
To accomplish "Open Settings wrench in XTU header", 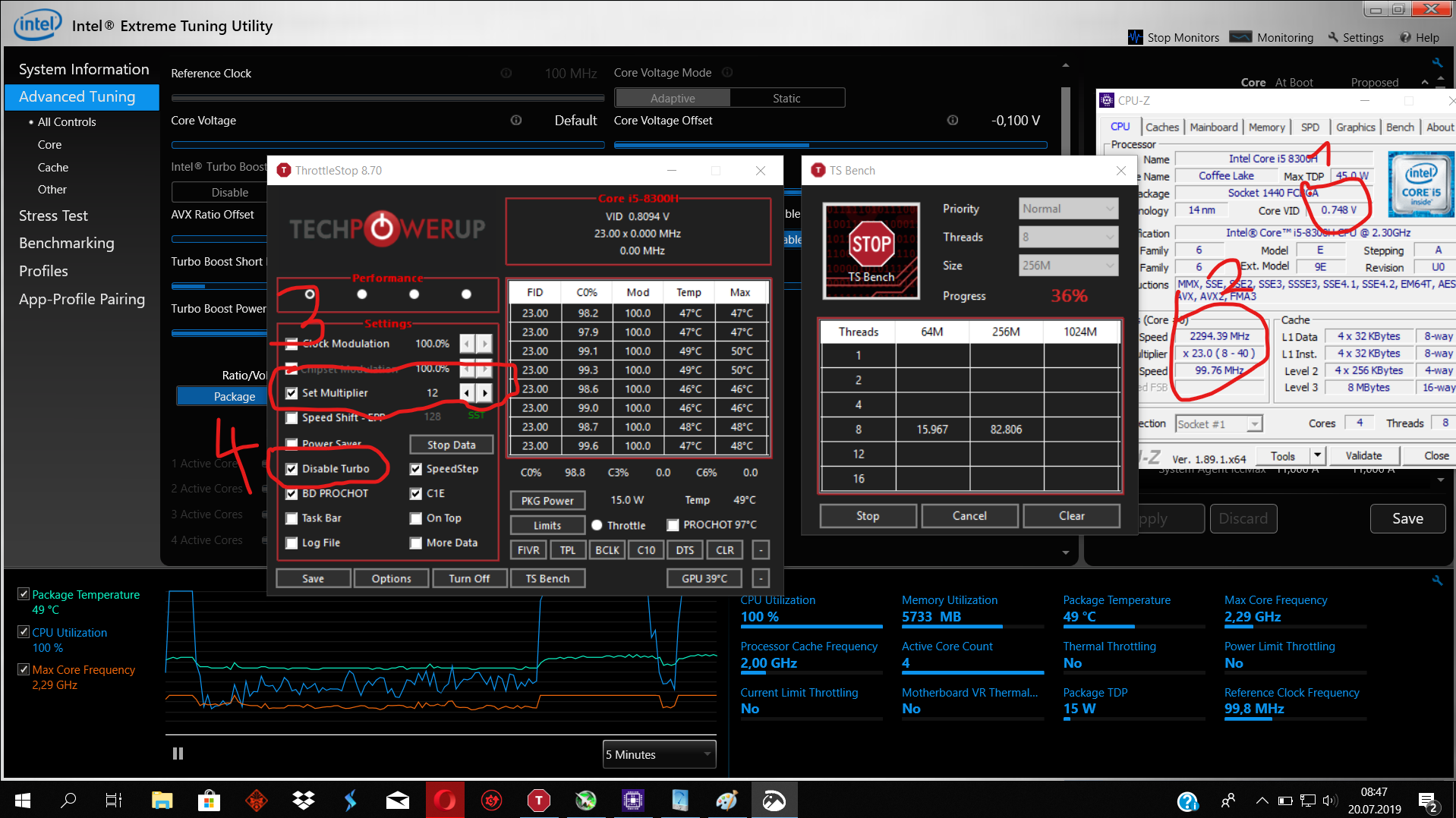I will (x=1333, y=37).
